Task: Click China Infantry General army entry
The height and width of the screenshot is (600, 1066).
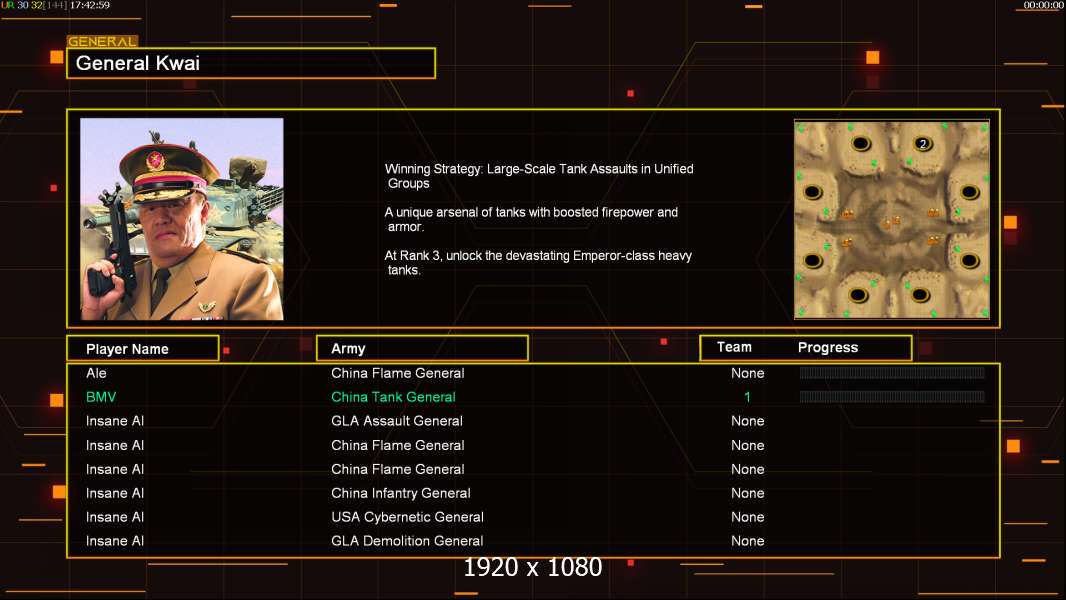Action: click(x=400, y=493)
